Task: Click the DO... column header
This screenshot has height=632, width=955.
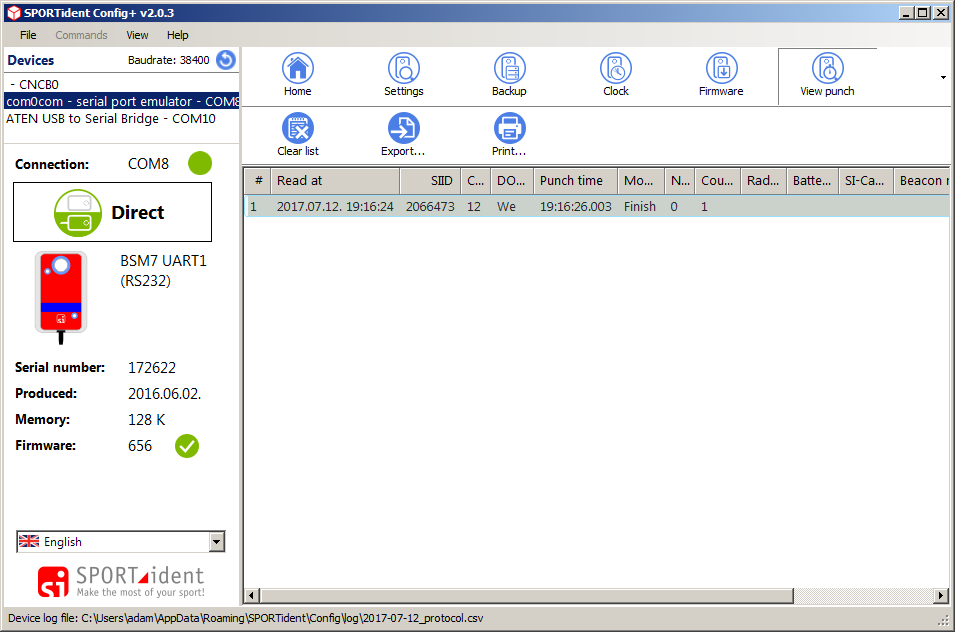Action: click(x=512, y=181)
